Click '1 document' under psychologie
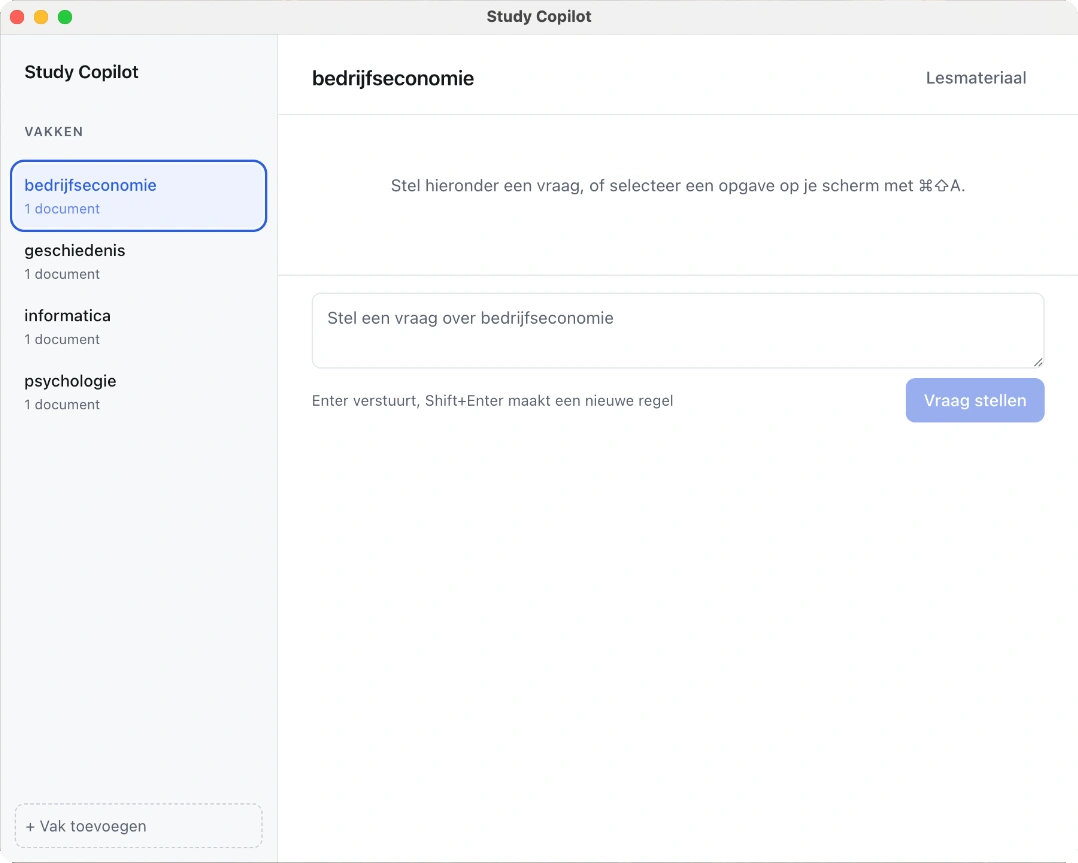This screenshot has height=863, width=1078. tap(62, 404)
